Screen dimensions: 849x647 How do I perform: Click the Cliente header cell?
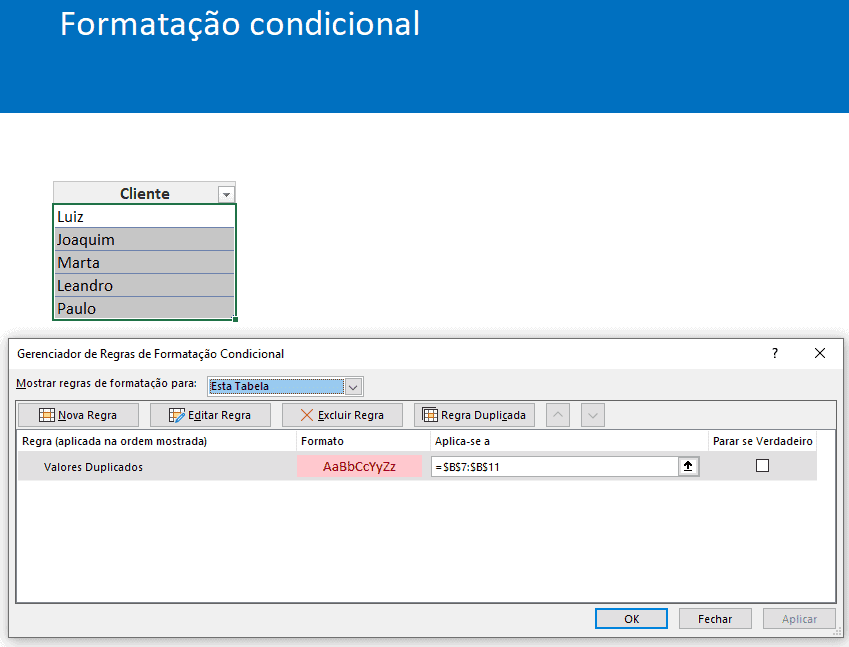point(145,193)
